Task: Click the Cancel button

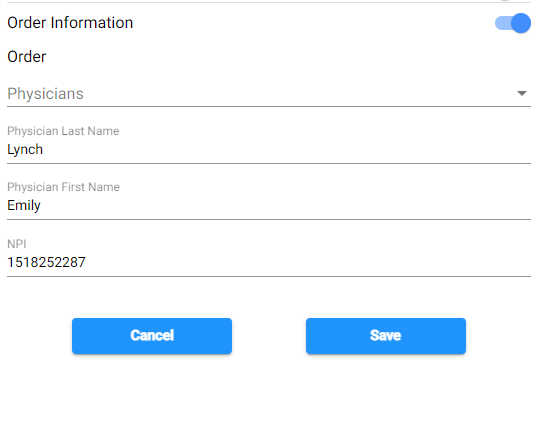Action: point(152,336)
